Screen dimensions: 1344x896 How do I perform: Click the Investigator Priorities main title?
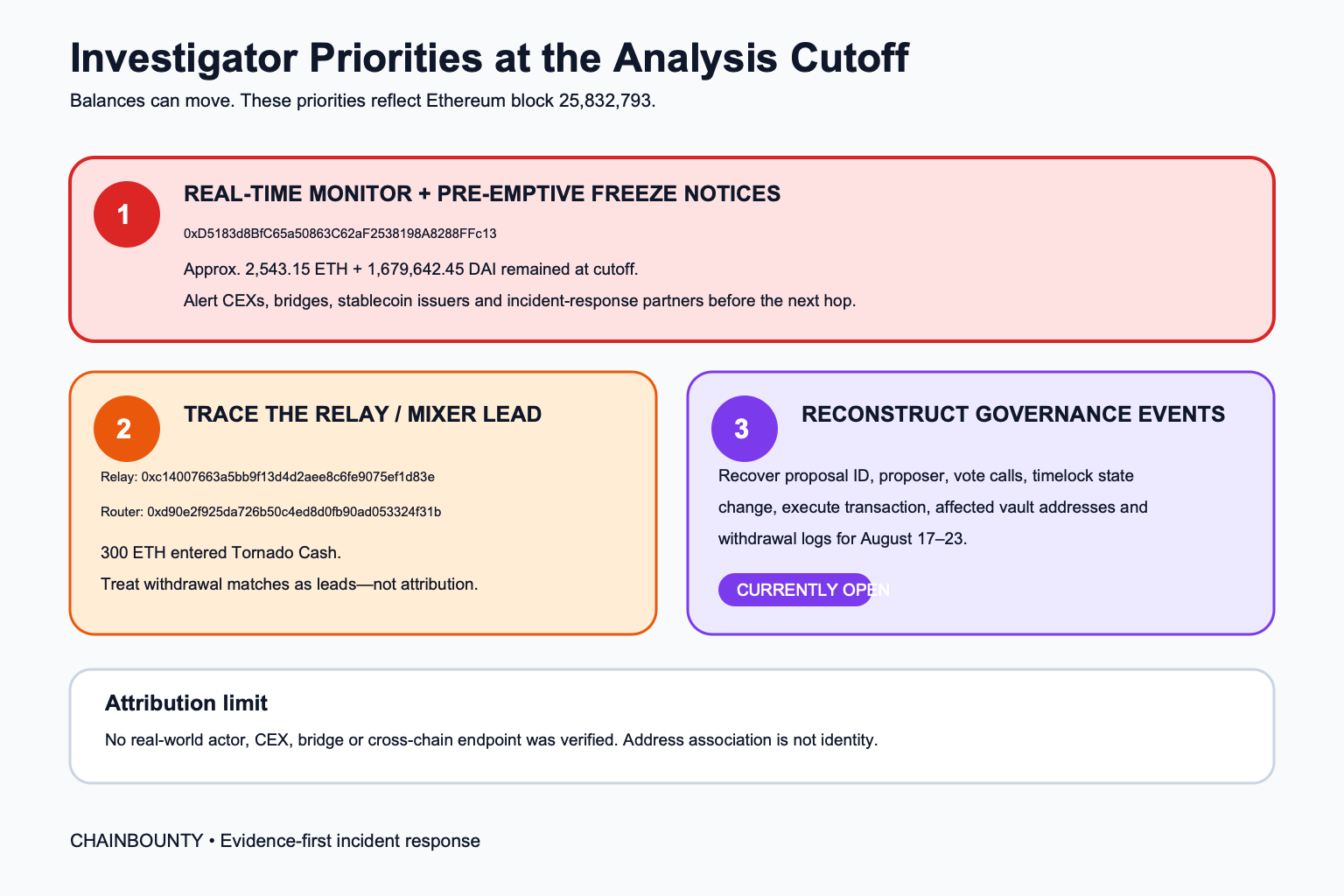tap(489, 59)
